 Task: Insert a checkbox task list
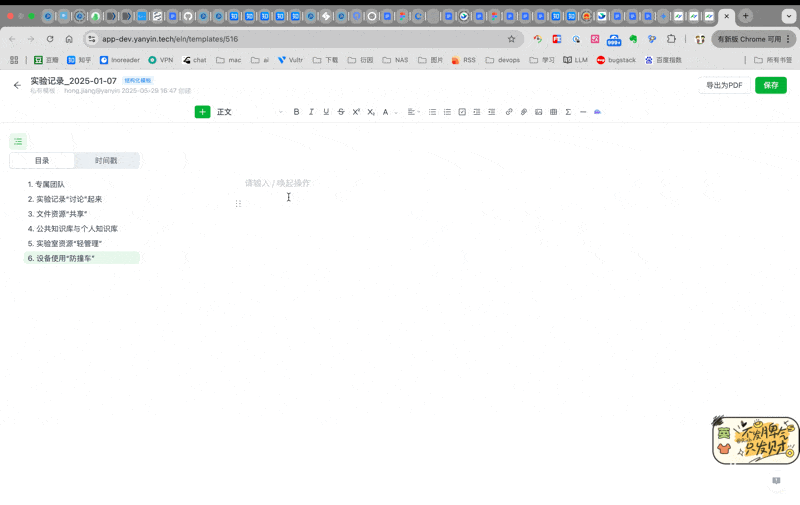click(462, 112)
